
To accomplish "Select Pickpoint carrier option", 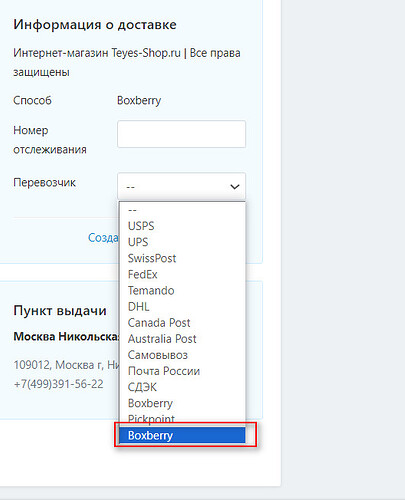I will (x=182, y=419).
